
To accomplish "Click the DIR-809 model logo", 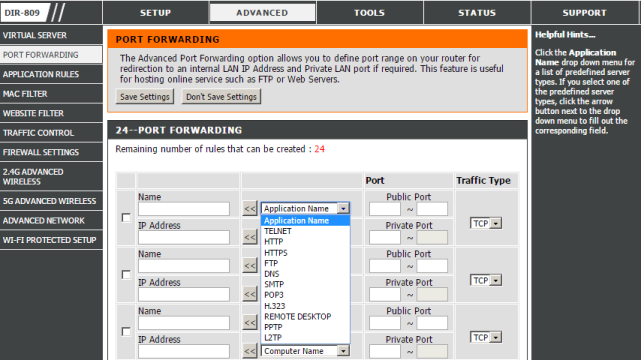I will point(24,13).
